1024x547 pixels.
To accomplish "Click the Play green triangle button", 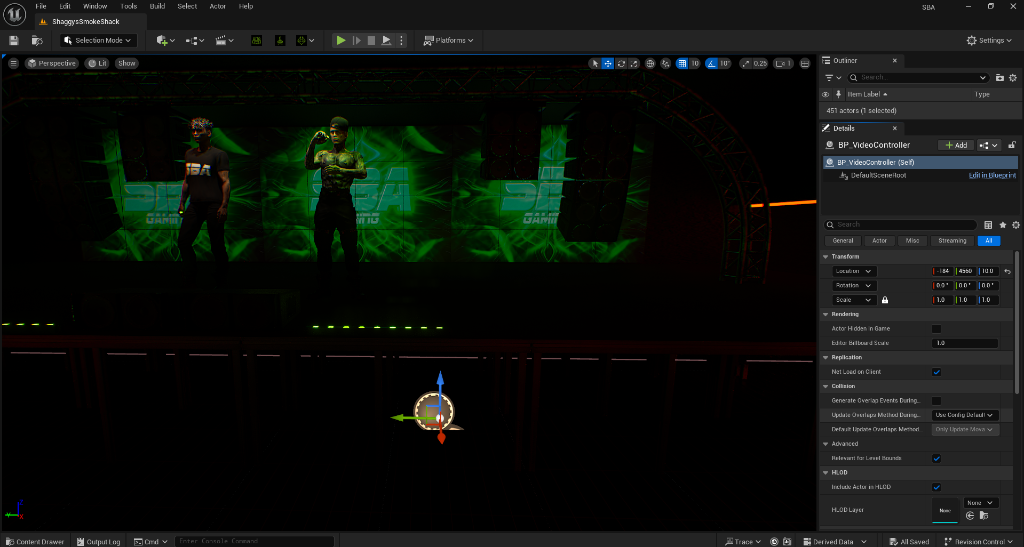I will [340, 40].
